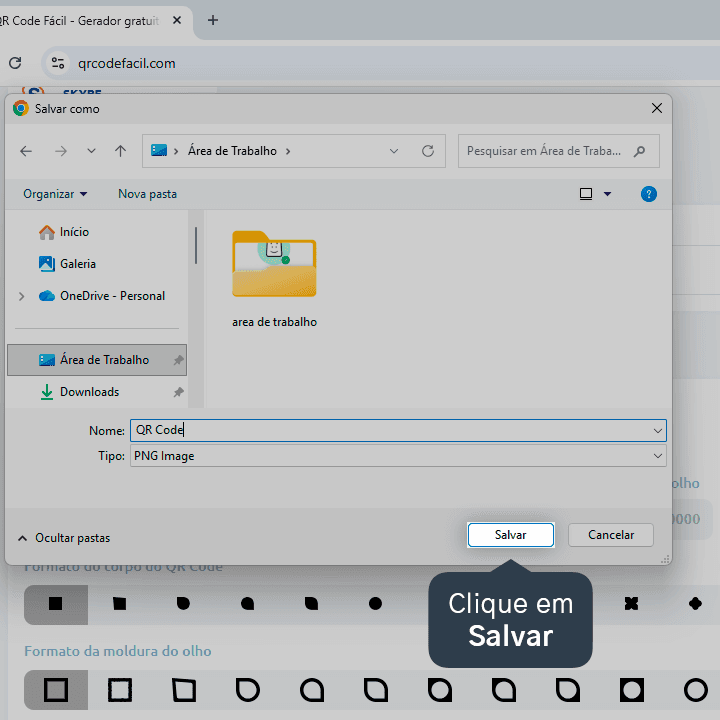
Task: Collapse folders with Ocultar pastas
Action: (x=64, y=538)
